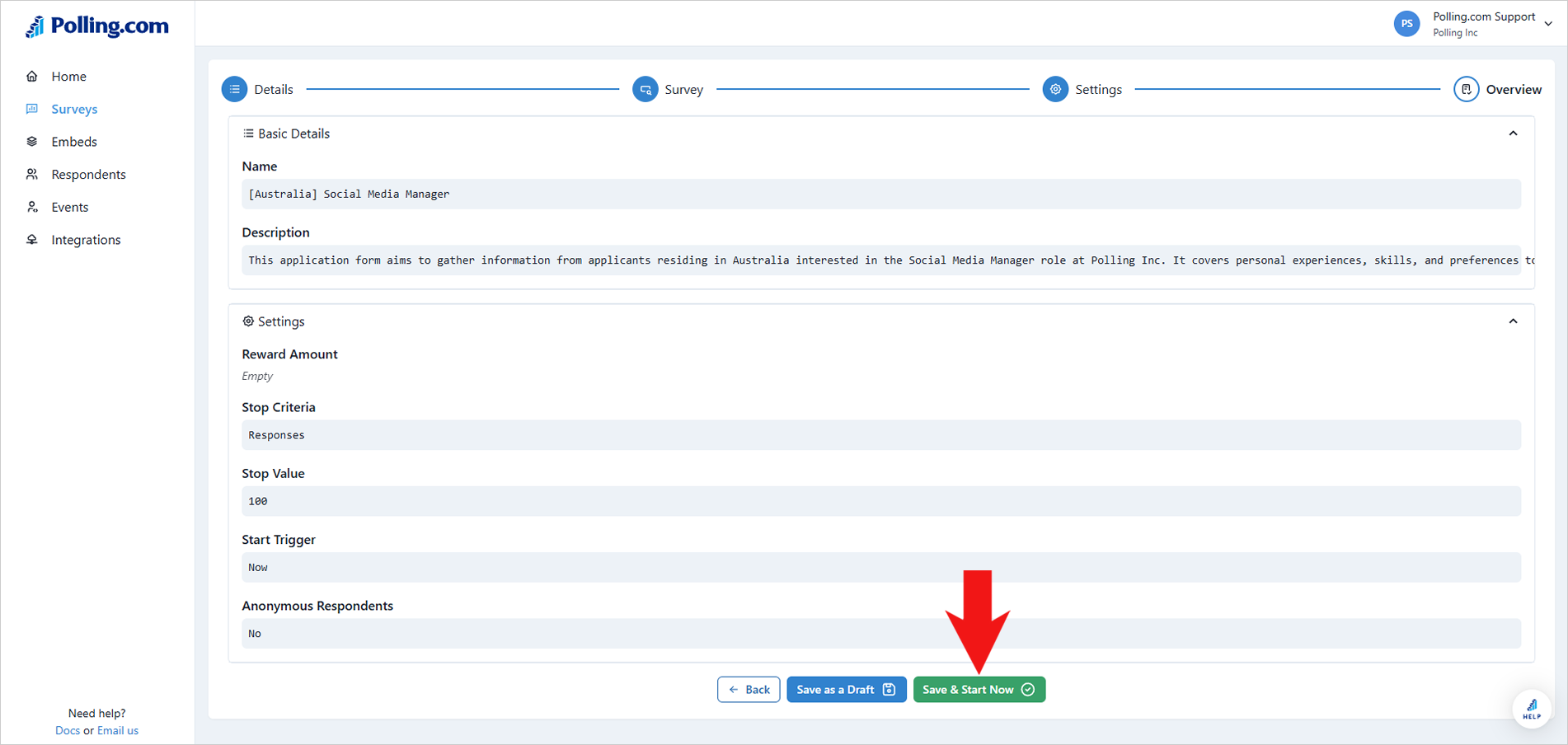Open Surveys in the sidebar
Image resolution: width=1568 pixels, height=745 pixels.
(x=74, y=109)
